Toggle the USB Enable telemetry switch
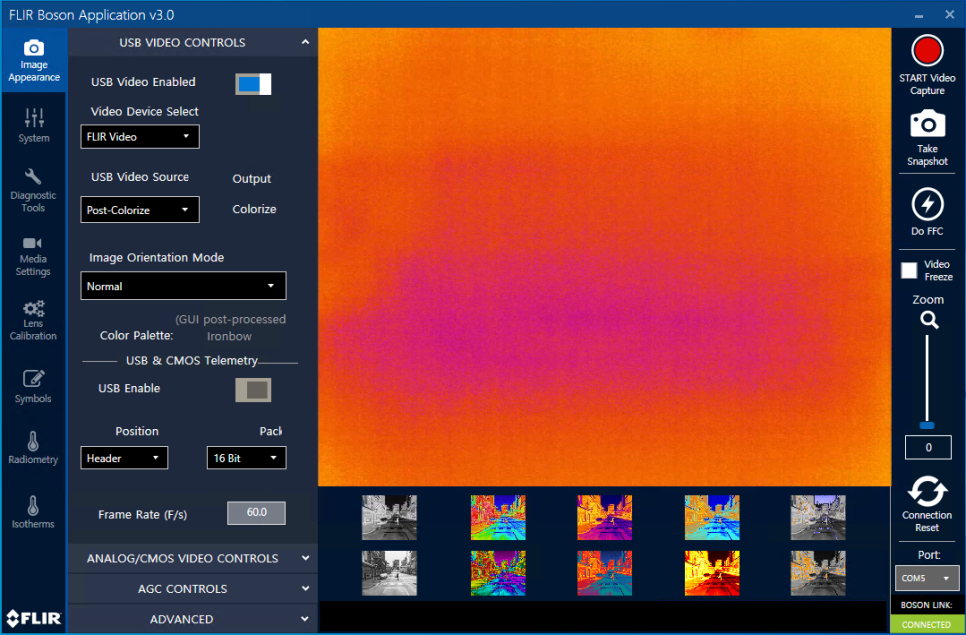 [253, 390]
